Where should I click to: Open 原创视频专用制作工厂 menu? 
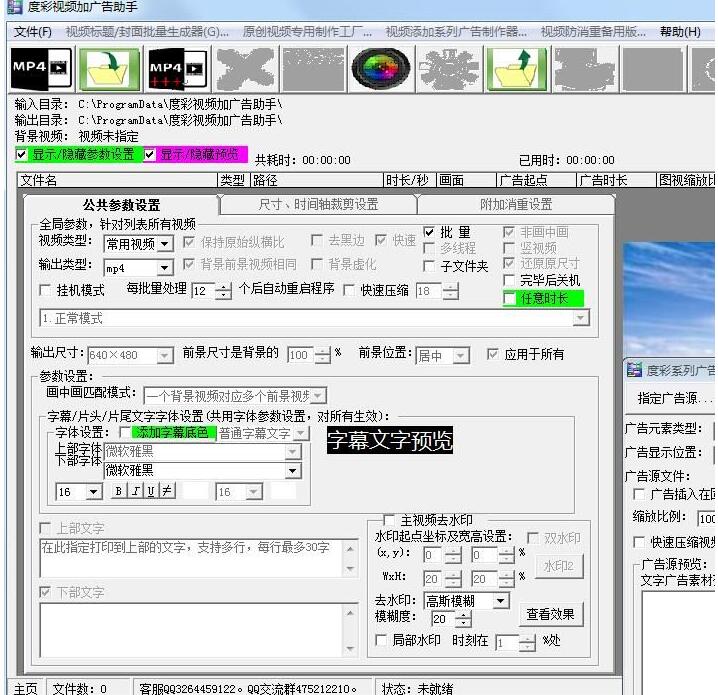coord(307,32)
